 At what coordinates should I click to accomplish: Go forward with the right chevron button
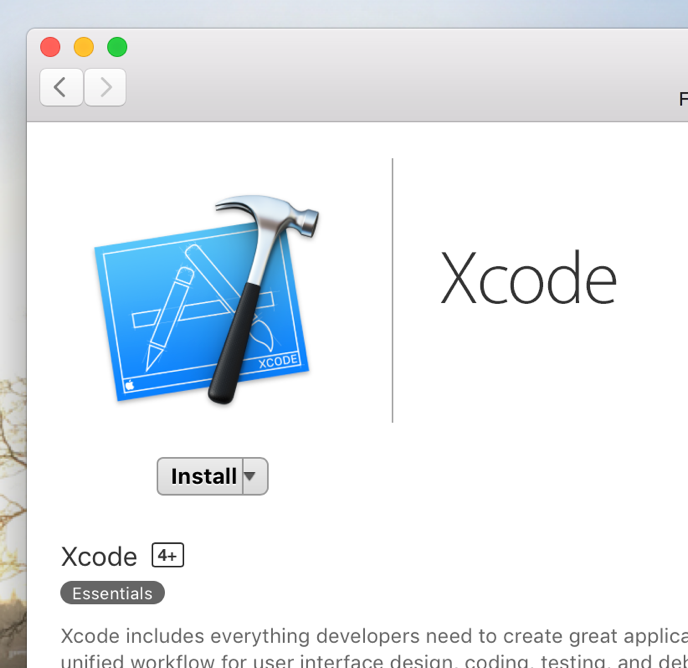click(105, 87)
